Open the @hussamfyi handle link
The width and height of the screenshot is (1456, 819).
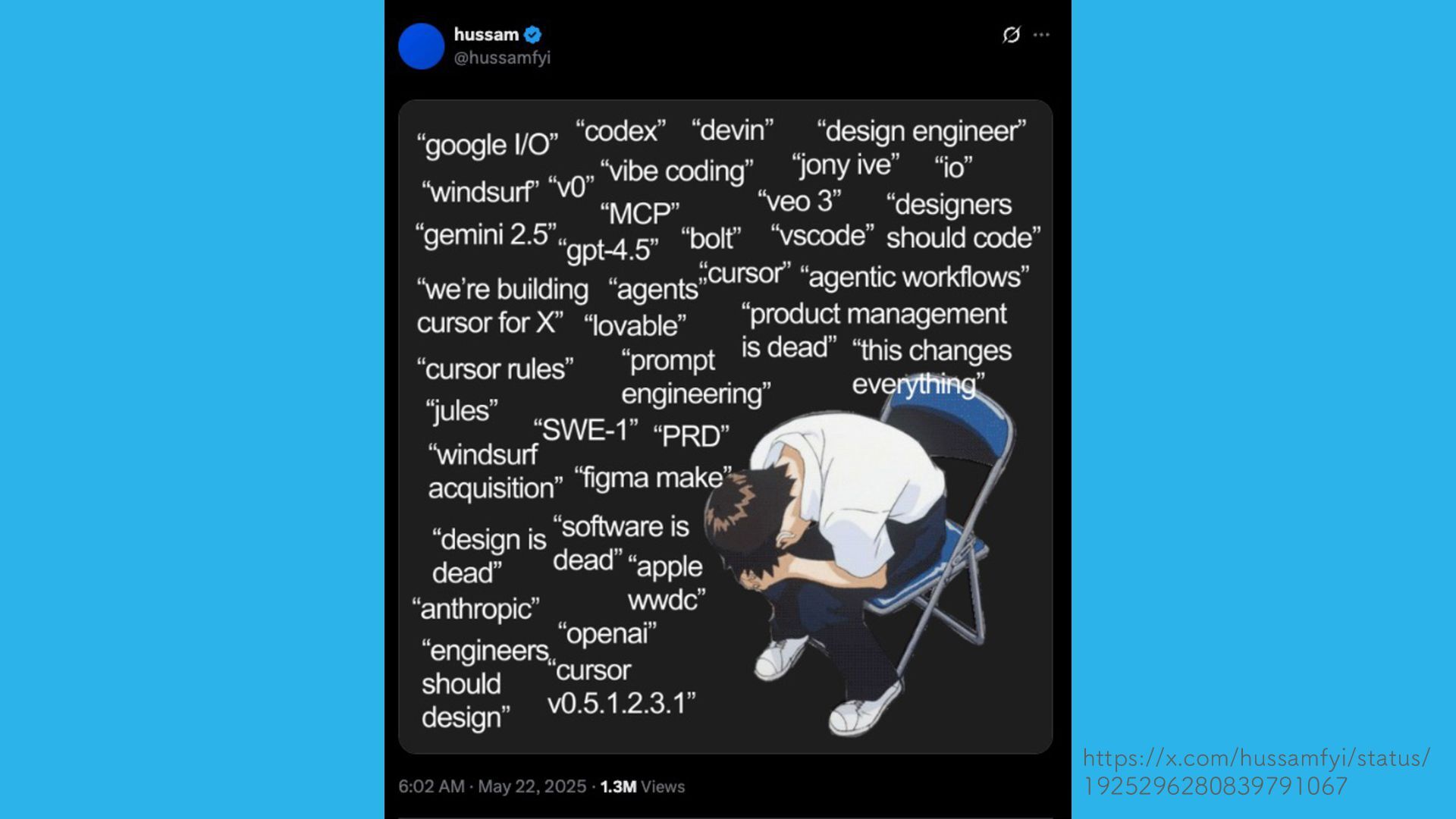coord(502,58)
